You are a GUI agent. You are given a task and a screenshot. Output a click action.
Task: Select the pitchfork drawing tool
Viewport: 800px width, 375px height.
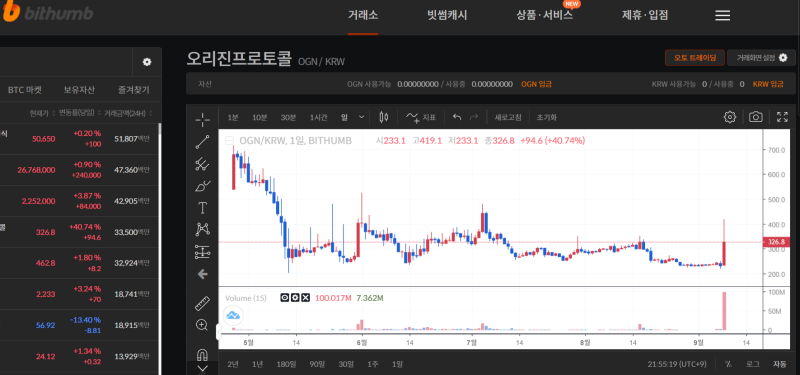click(203, 164)
